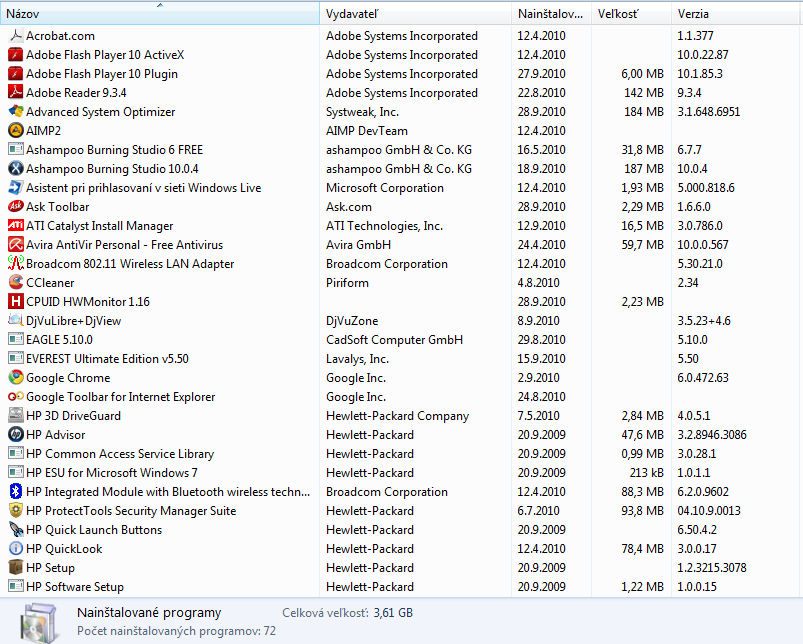
Task: Click Ashampoo Burning Studio 6 FREE icon
Action: [16, 149]
